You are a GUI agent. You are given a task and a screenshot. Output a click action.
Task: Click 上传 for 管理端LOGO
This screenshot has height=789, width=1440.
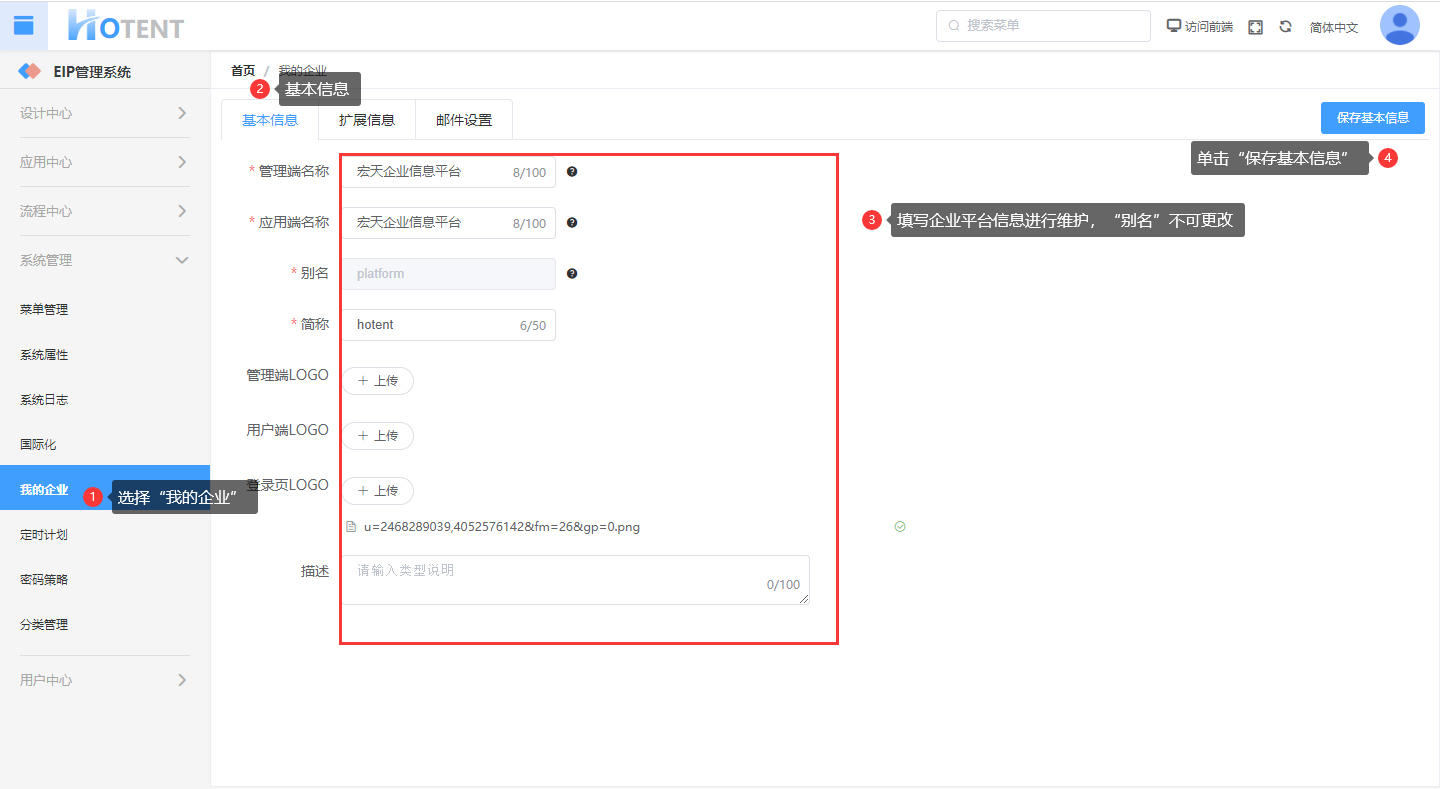coord(378,381)
